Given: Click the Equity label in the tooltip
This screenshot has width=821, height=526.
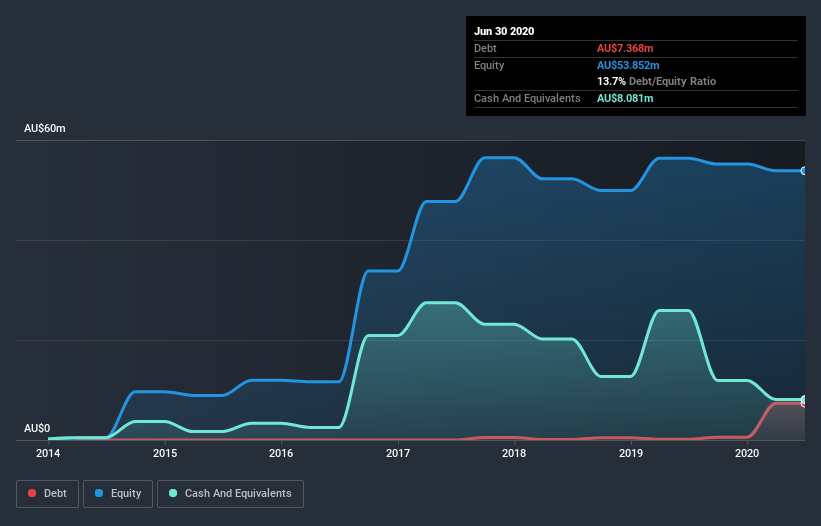Looking at the screenshot, I should (x=489, y=65).
